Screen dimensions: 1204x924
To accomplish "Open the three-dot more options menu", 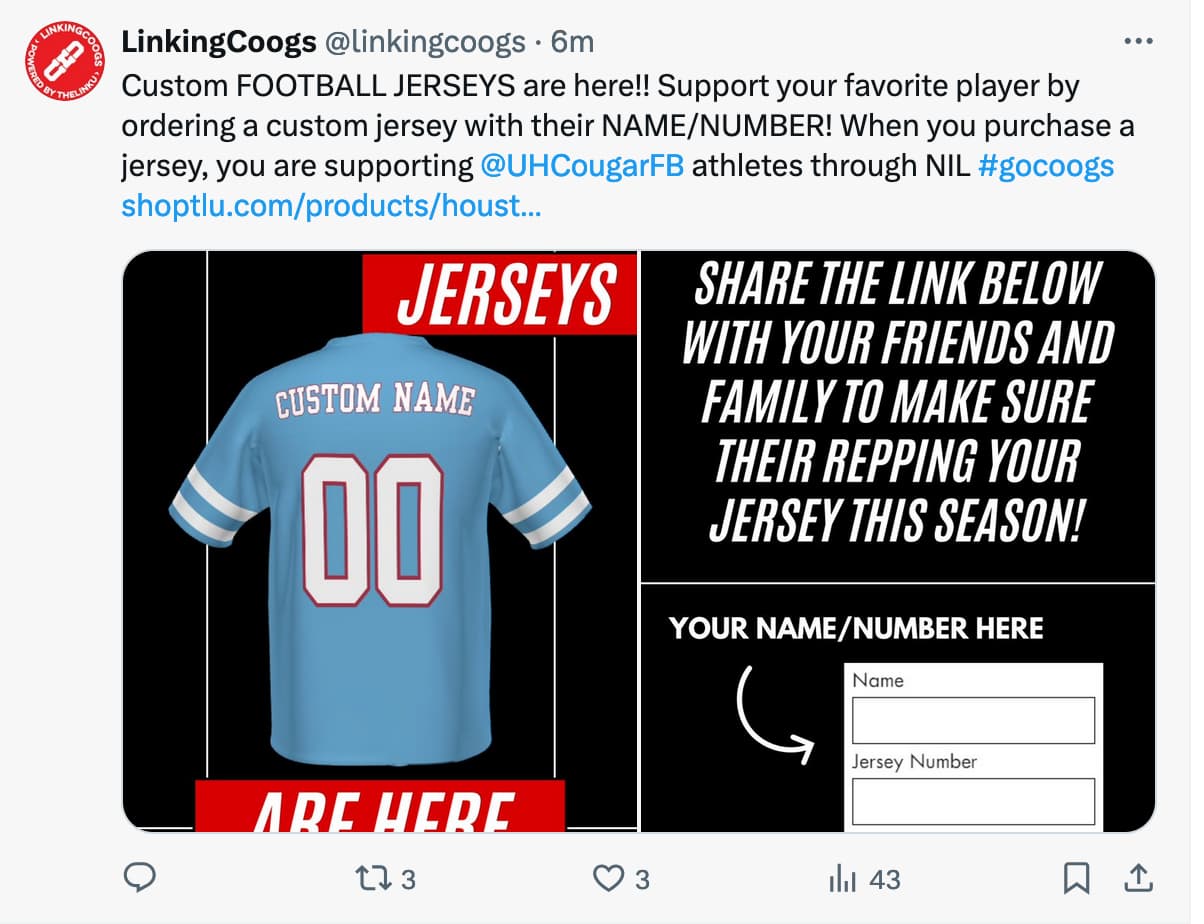I will pyautogui.click(x=1139, y=42).
